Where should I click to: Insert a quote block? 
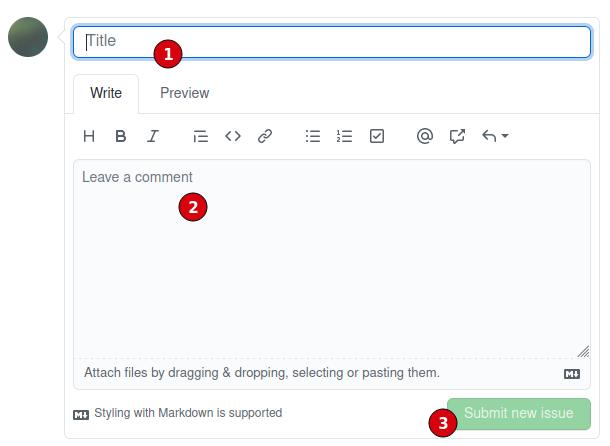click(200, 136)
